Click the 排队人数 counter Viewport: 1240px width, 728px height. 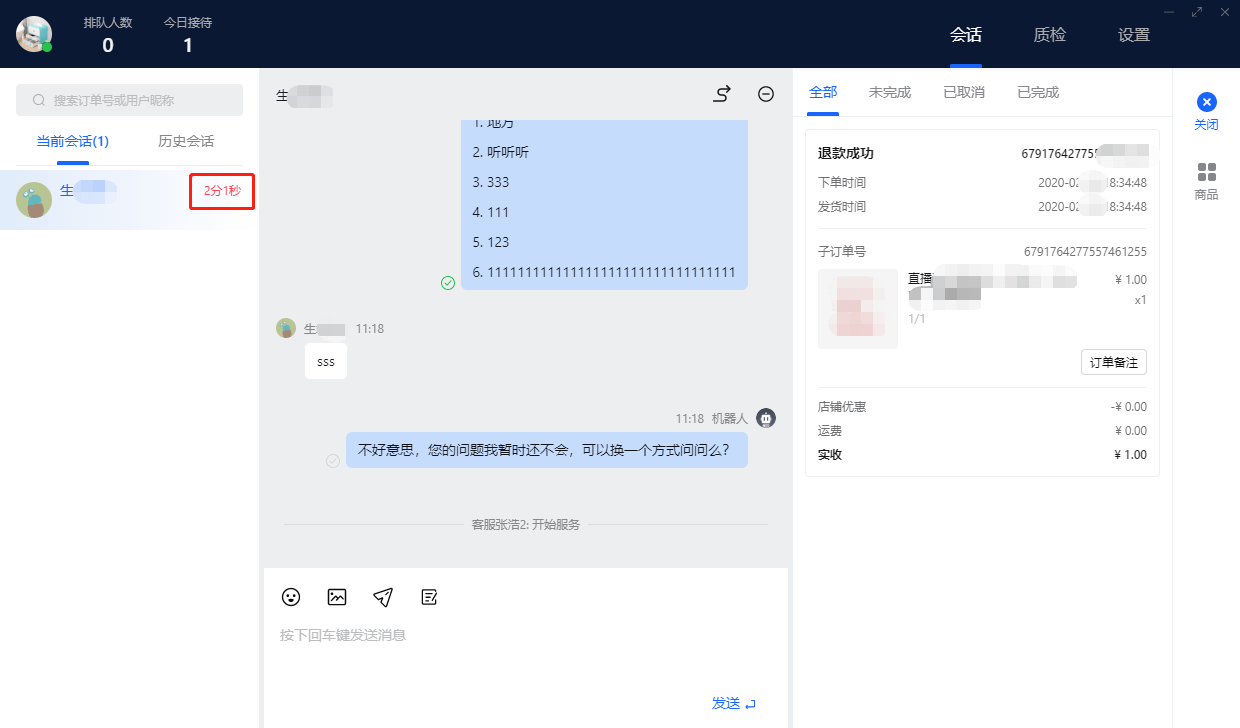pyautogui.click(x=108, y=35)
